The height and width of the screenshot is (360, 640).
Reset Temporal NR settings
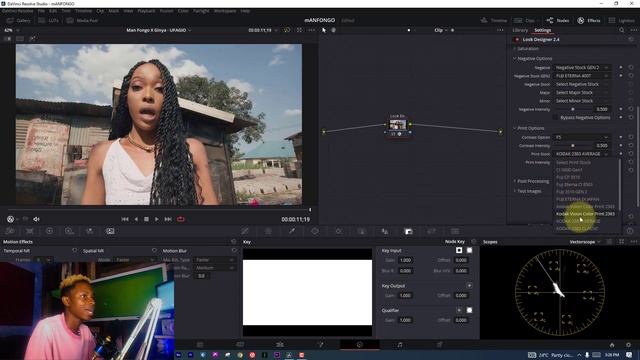[74, 251]
